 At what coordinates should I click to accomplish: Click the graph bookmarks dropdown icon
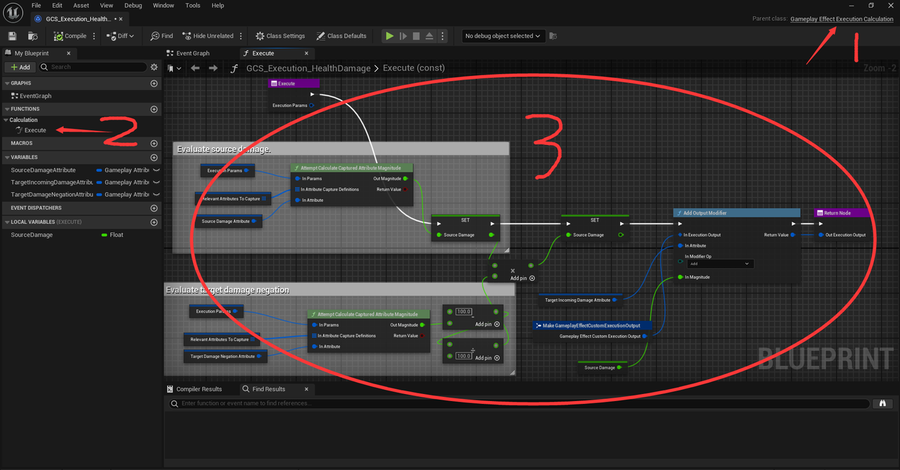[174, 68]
